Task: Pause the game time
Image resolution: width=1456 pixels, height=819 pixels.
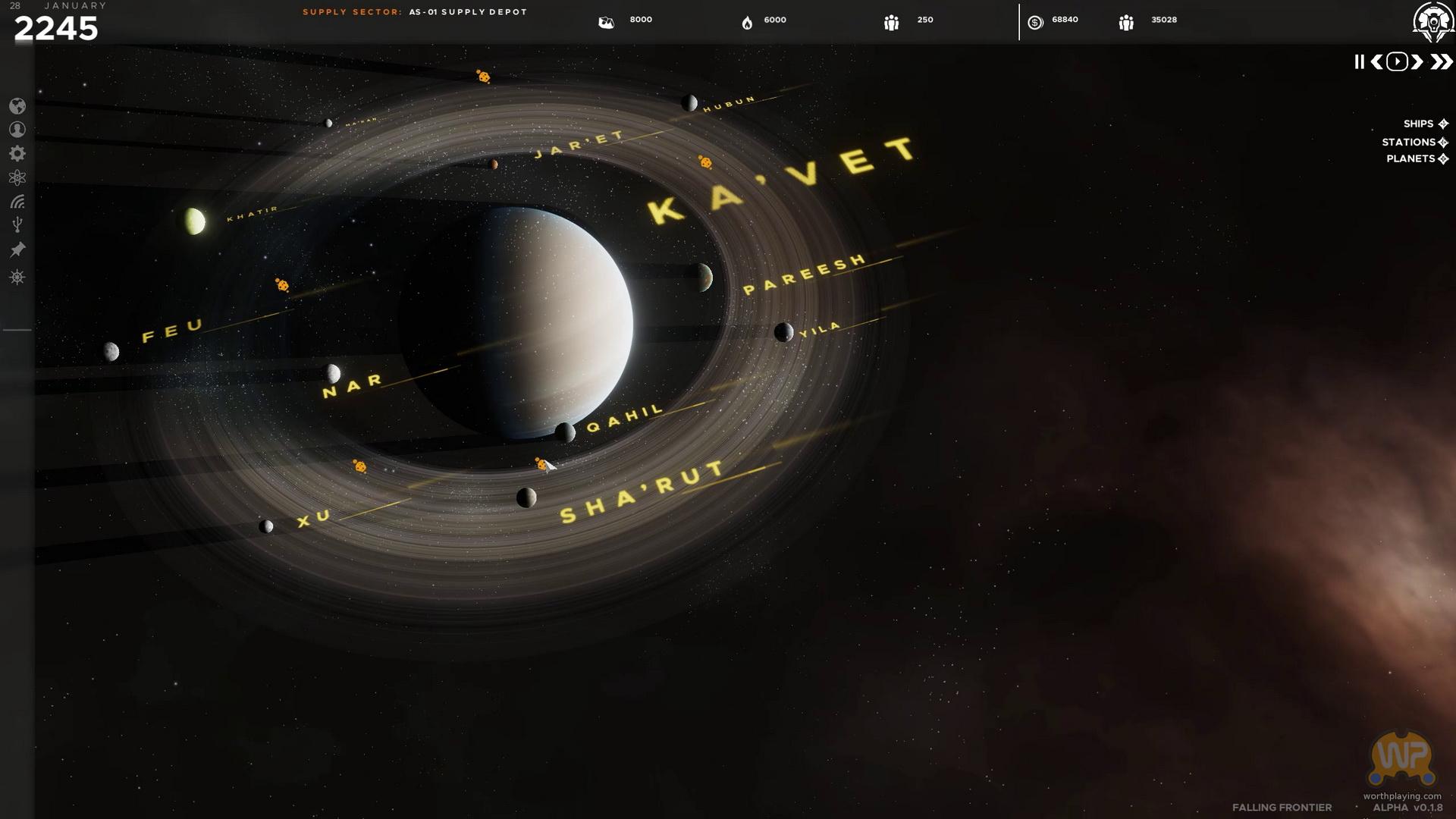Action: tap(1359, 62)
